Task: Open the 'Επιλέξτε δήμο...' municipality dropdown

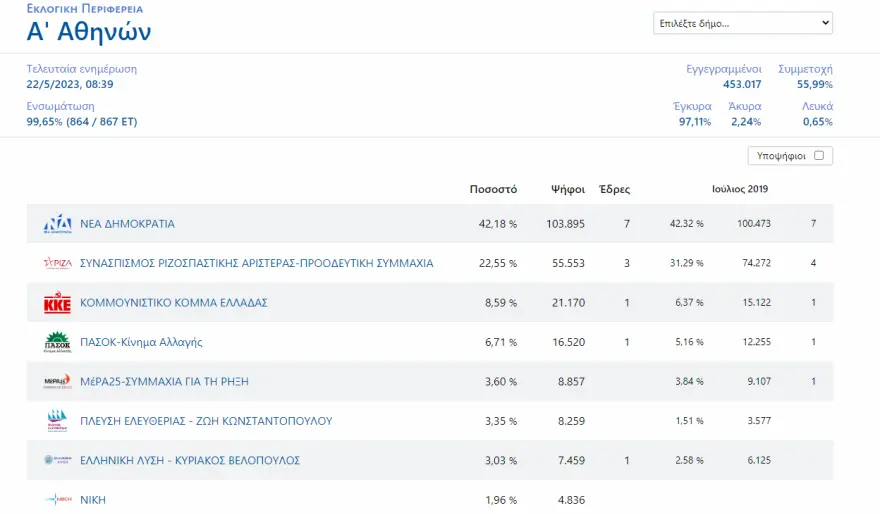Action: pyautogui.click(x=742, y=23)
